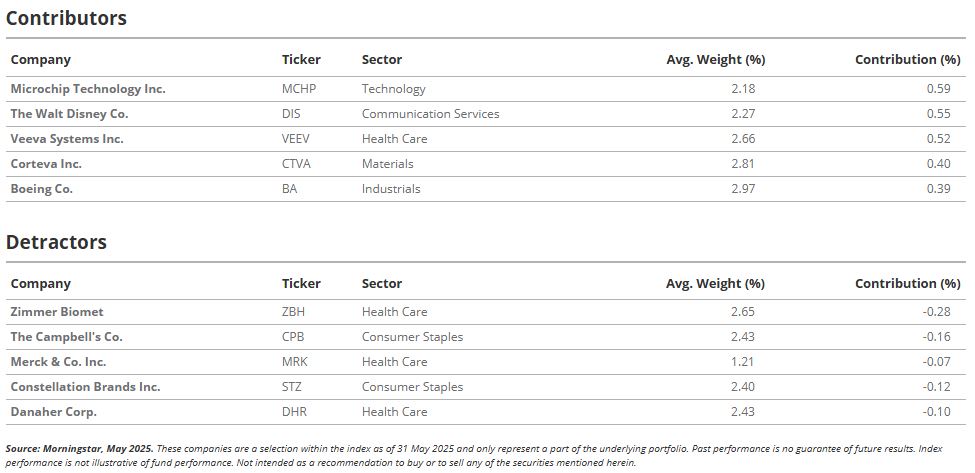Select Veeva Systems Inc. company name

click(x=67, y=139)
